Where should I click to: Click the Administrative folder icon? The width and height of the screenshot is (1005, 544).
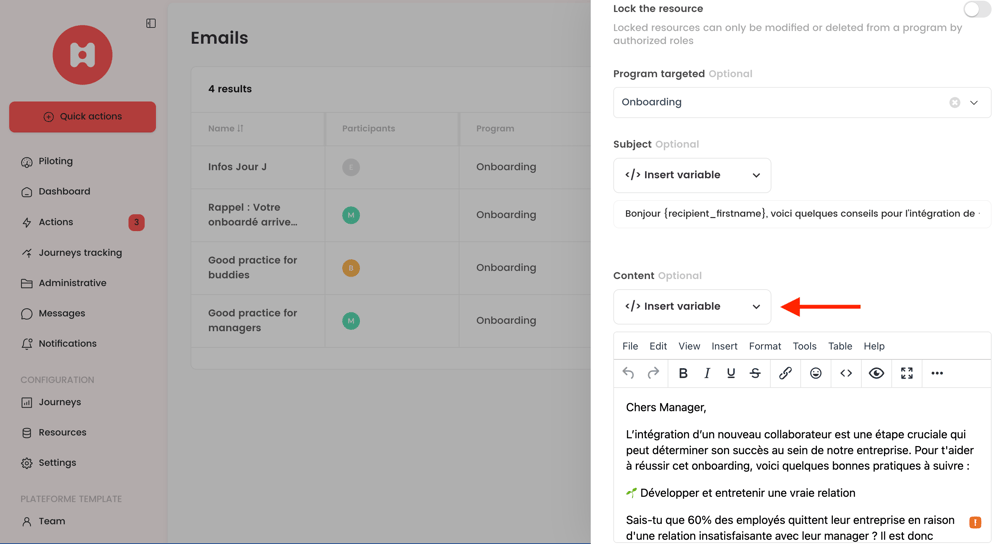26,283
